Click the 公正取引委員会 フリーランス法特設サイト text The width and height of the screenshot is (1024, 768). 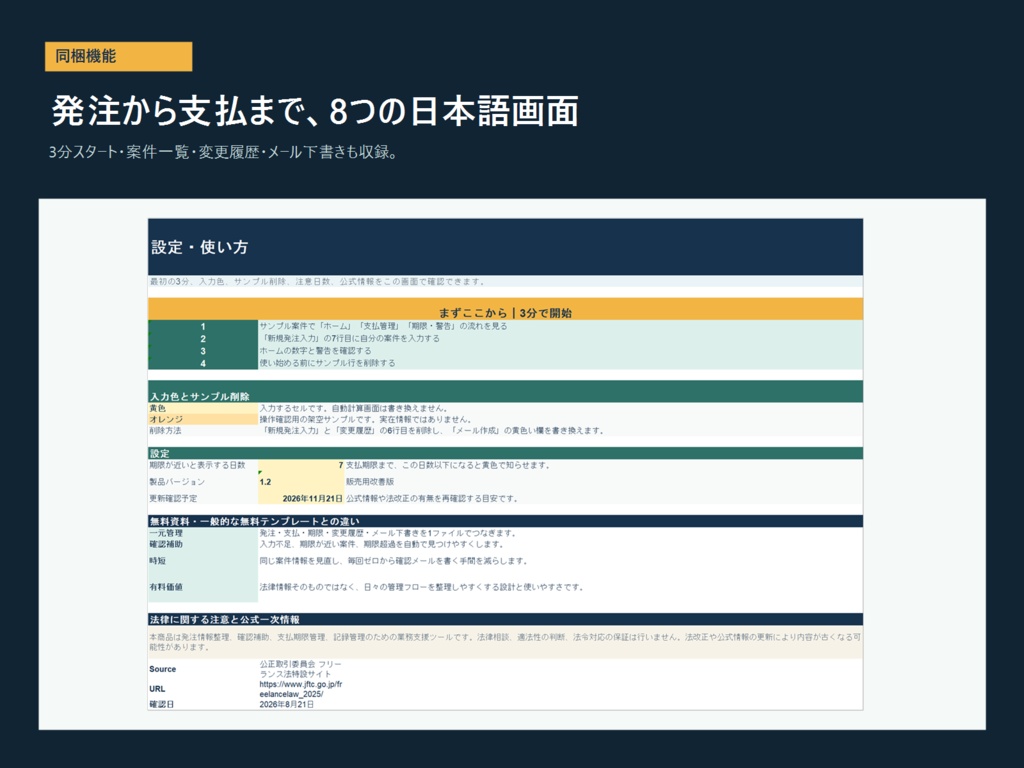(301, 669)
